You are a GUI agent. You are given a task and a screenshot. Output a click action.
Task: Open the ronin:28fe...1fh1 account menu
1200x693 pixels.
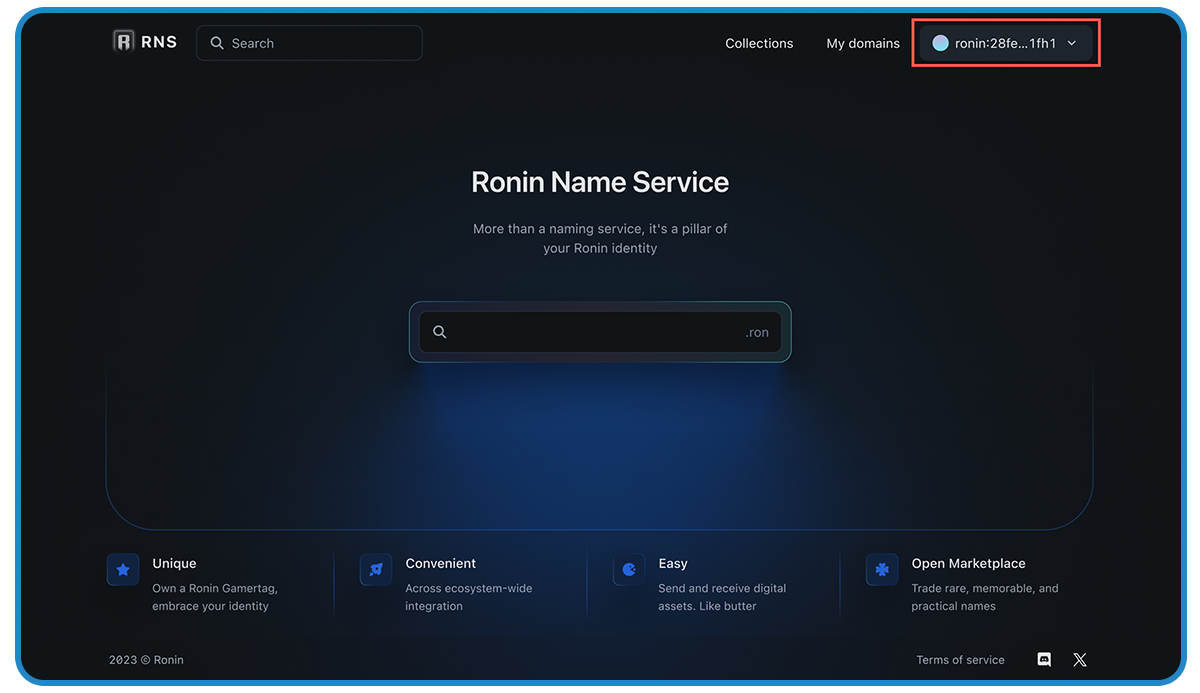point(1006,43)
